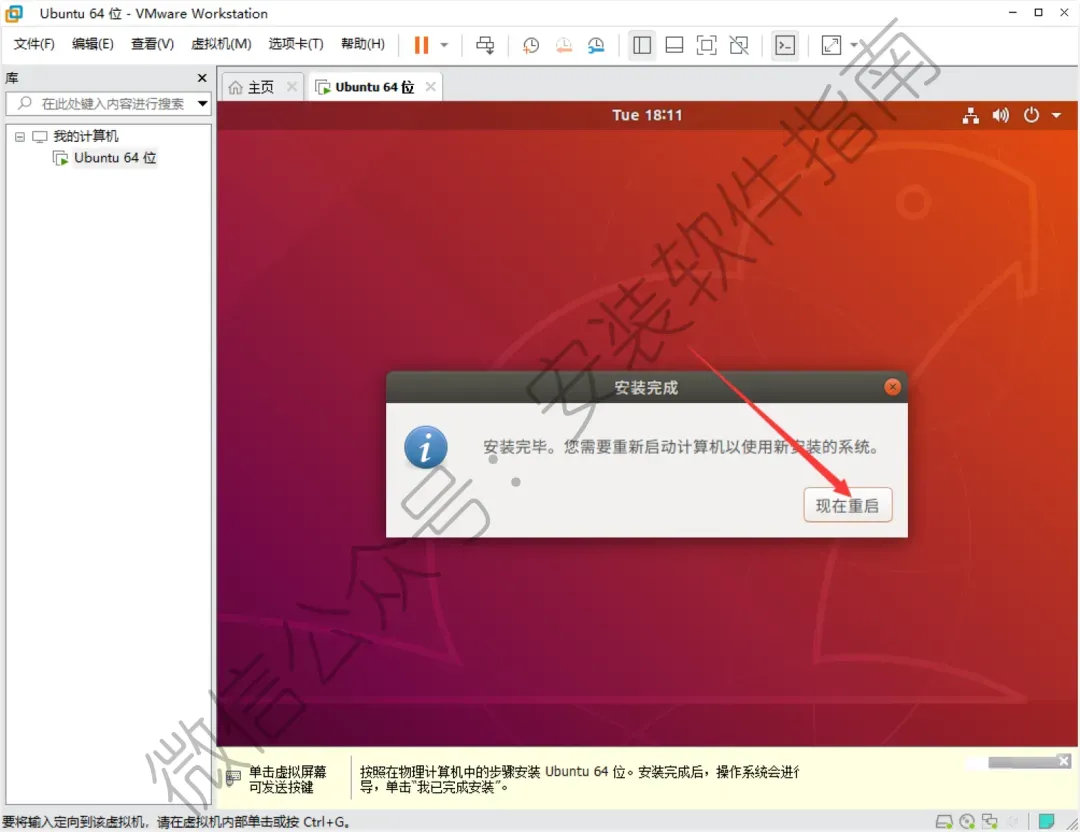This screenshot has height=832, width=1080.
Task: Select Ubuntu 64 位 in the library tree
Action: 115,158
